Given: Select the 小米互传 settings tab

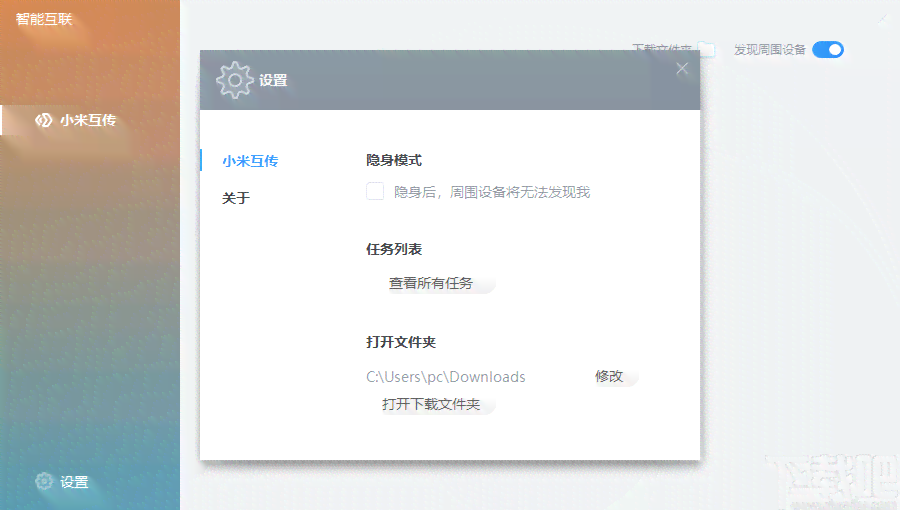Looking at the screenshot, I should click(x=250, y=161).
